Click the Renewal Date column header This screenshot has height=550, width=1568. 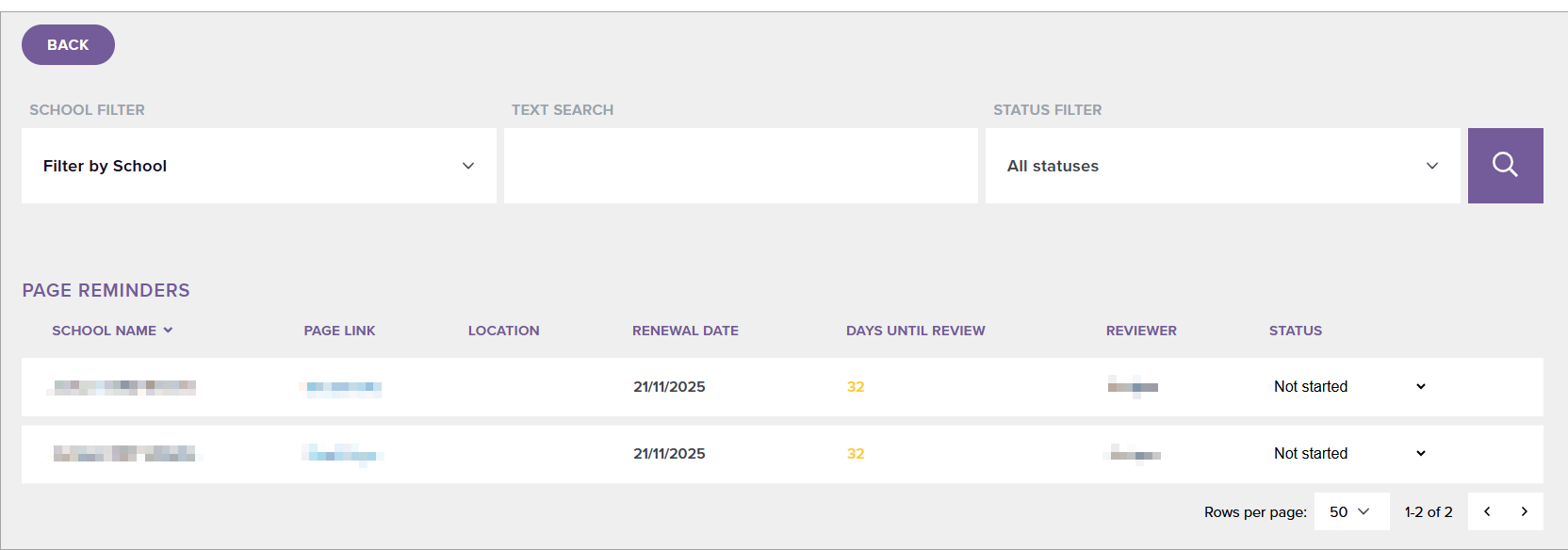coord(685,331)
